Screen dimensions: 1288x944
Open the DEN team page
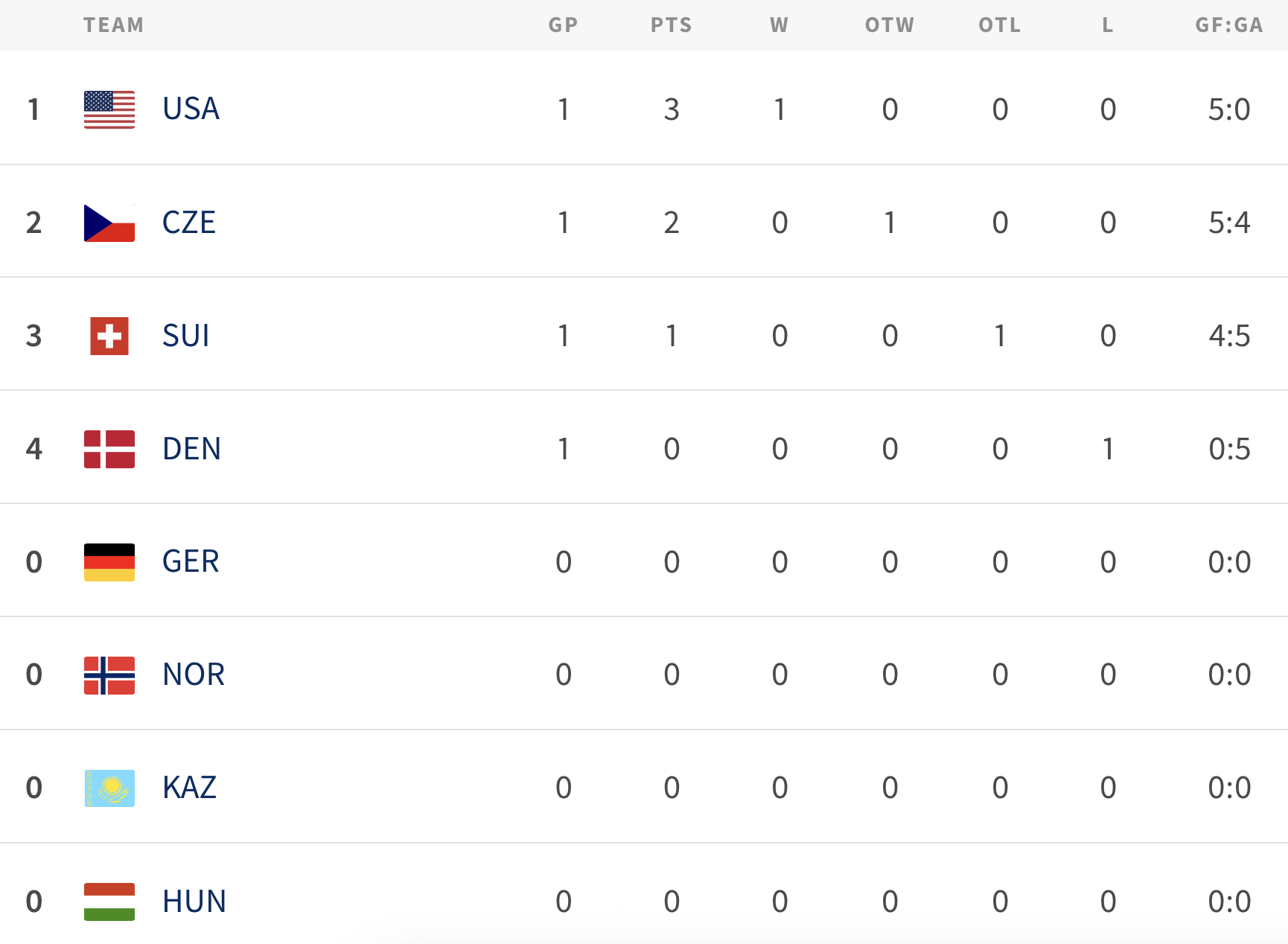tap(191, 449)
